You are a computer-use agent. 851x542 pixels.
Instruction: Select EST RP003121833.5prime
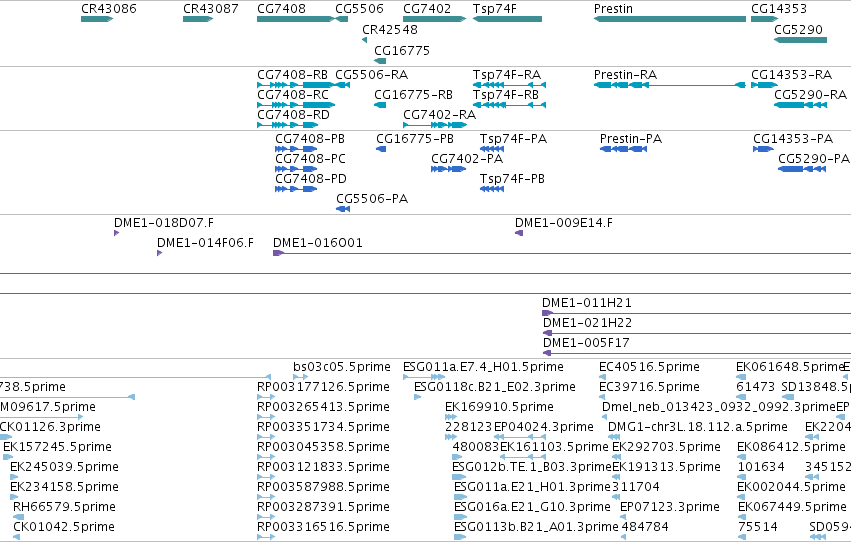click(x=266, y=477)
